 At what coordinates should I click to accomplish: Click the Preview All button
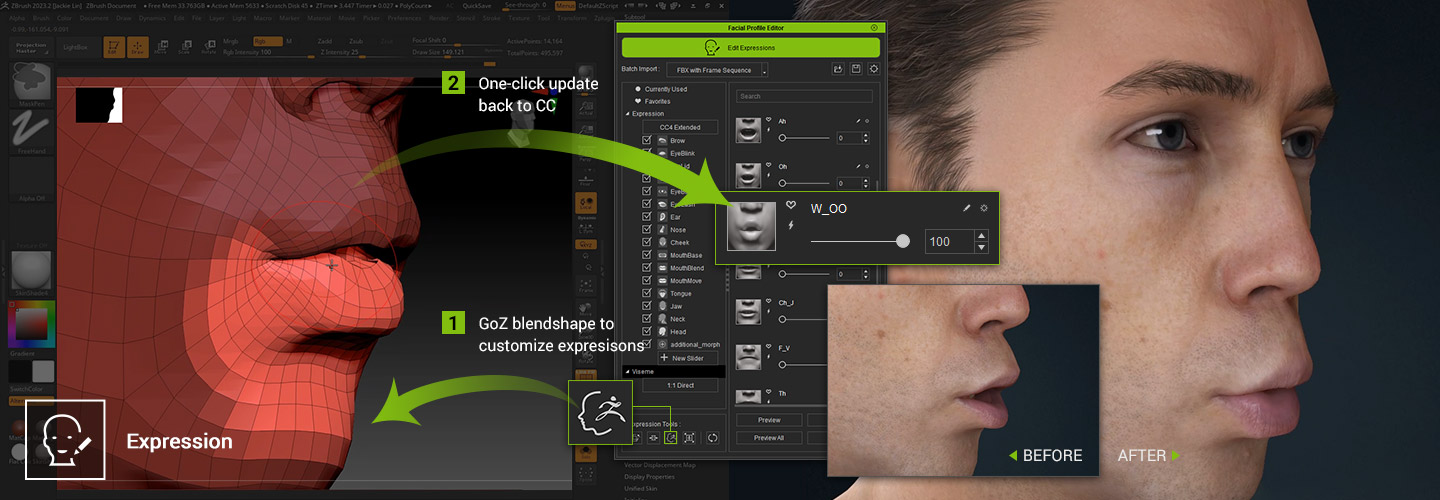click(x=768, y=438)
